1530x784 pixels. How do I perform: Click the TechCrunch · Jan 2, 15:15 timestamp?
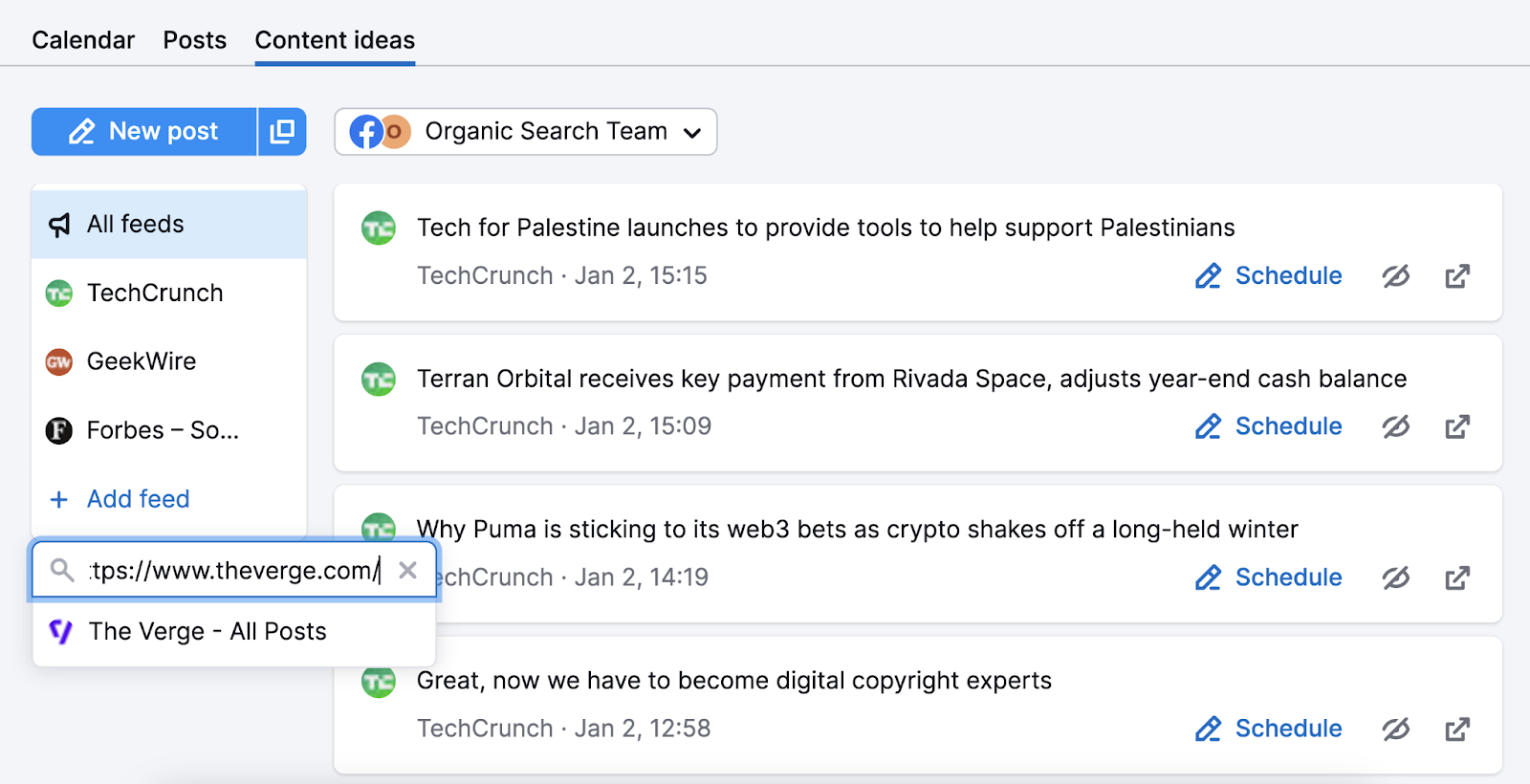click(x=562, y=275)
